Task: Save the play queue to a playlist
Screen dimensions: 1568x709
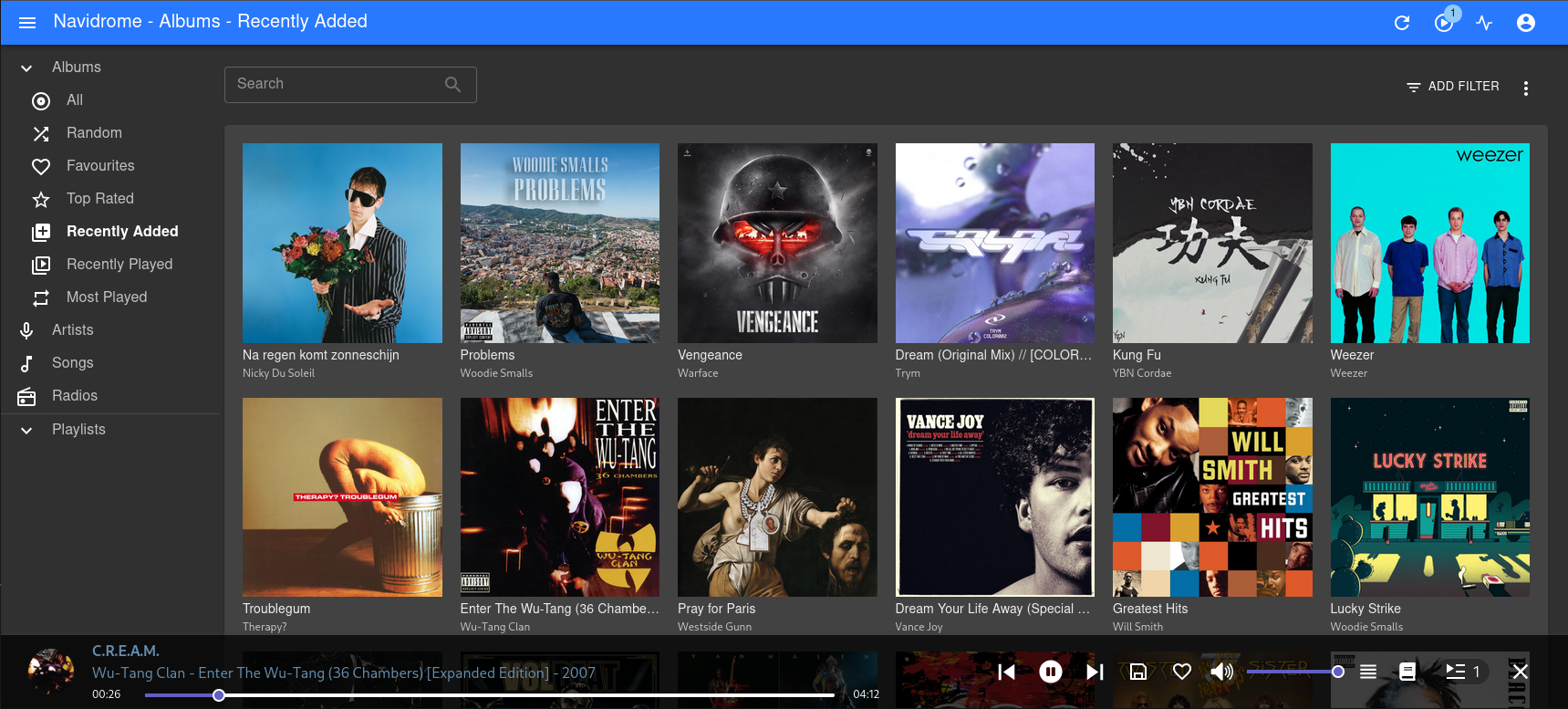Action: point(1138,672)
